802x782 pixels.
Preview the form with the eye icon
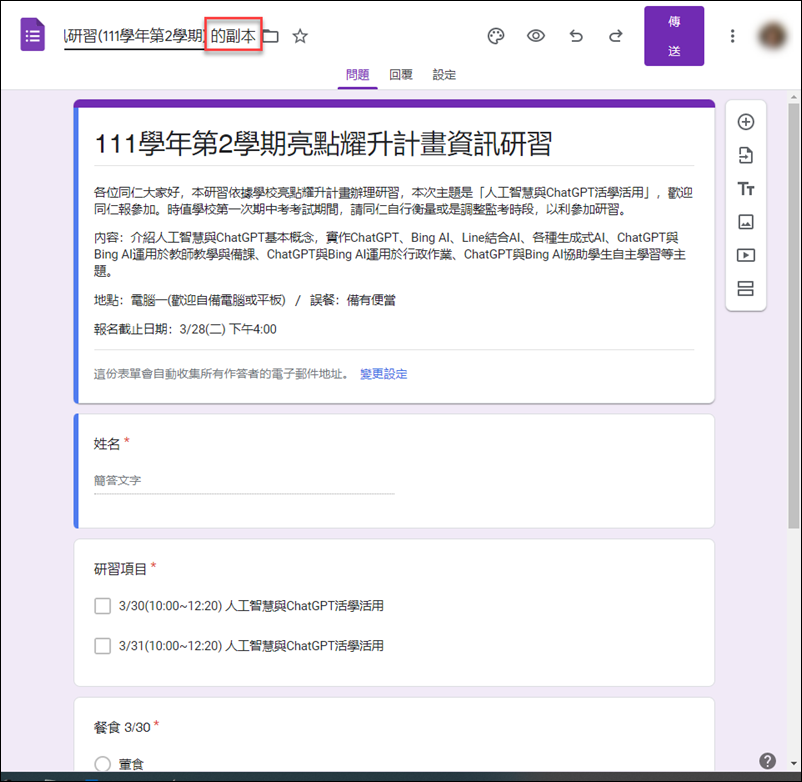pyautogui.click(x=536, y=35)
